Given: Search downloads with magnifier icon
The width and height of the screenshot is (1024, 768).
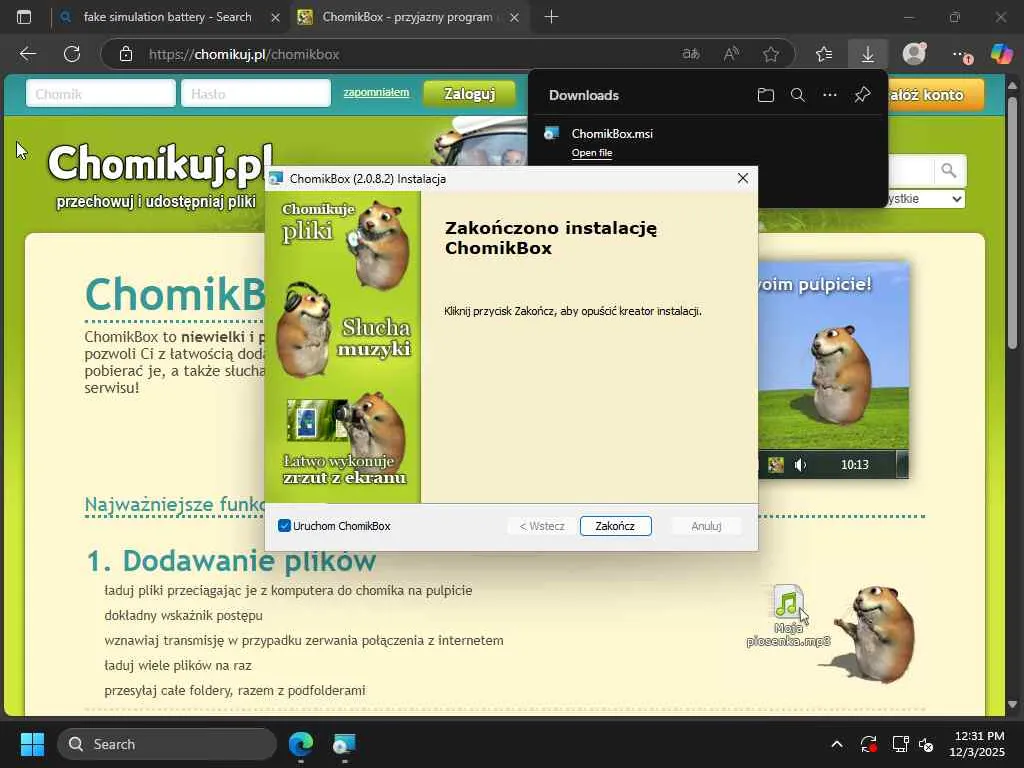Looking at the screenshot, I should [x=797, y=95].
